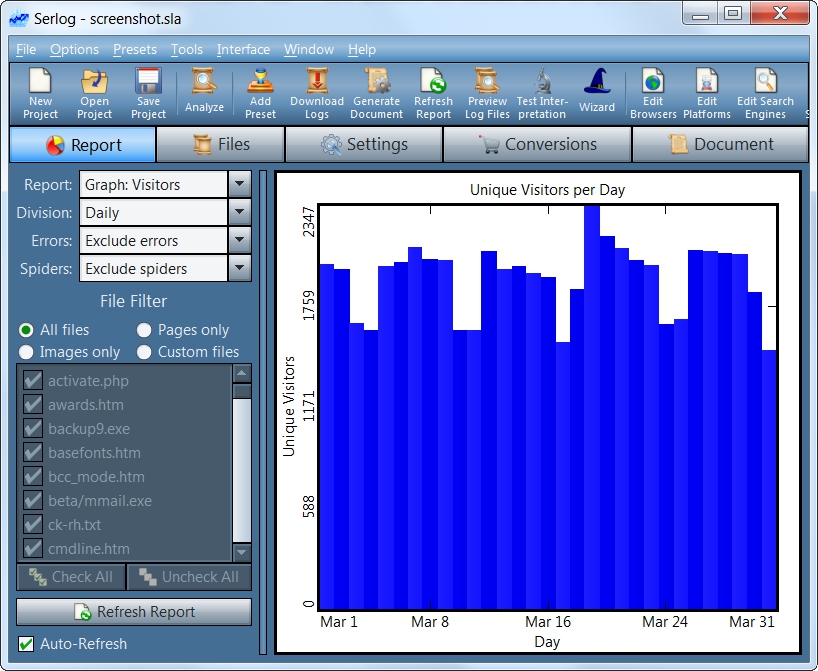The image size is (818, 671).
Task: Switch to the Conversions tab
Action: click(x=537, y=145)
